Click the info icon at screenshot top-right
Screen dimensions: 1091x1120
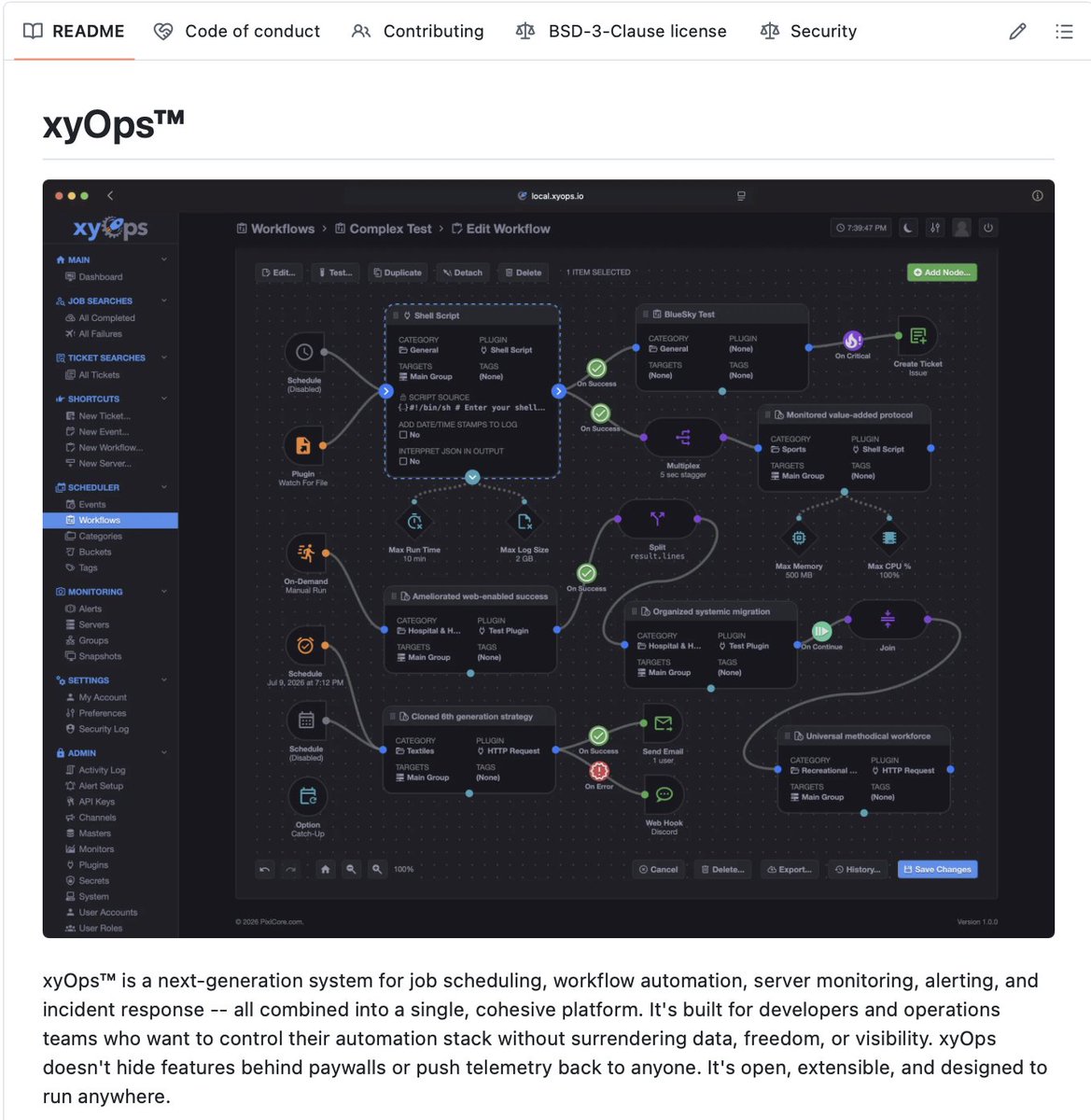pos(1037,196)
